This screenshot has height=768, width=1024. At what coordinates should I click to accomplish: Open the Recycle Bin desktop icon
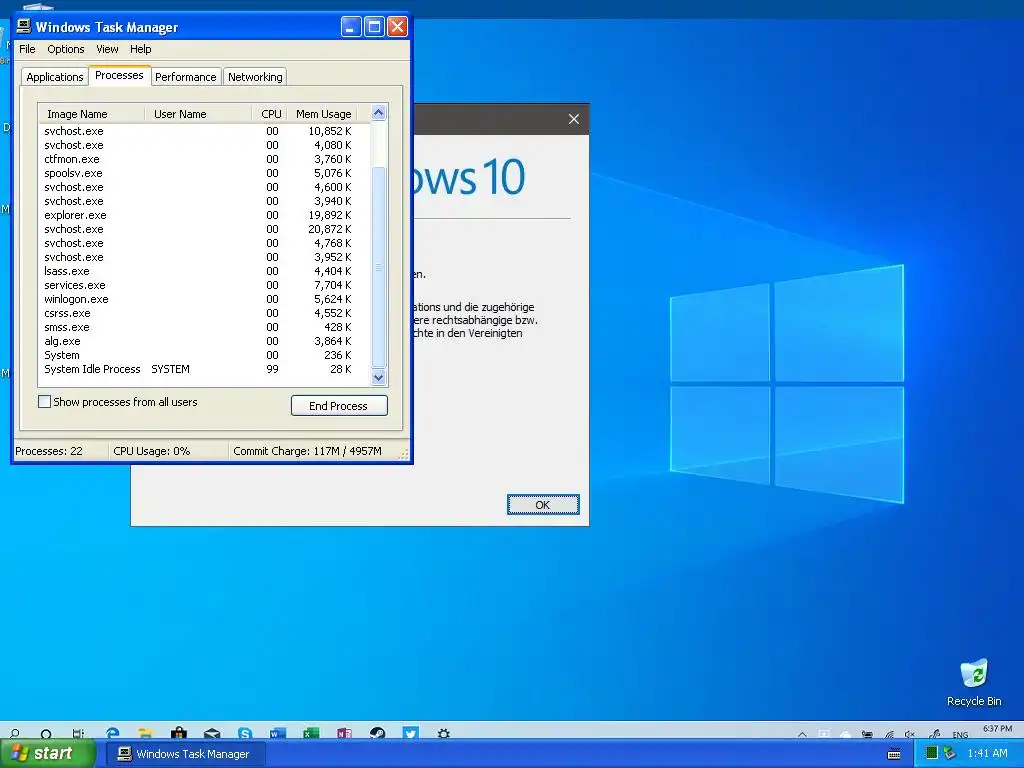click(974, 682)
